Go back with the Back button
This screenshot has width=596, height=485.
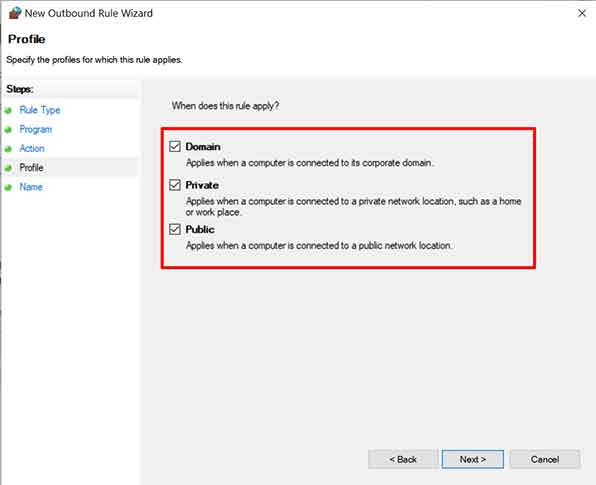pyautogui.click(x=403, y=459)
